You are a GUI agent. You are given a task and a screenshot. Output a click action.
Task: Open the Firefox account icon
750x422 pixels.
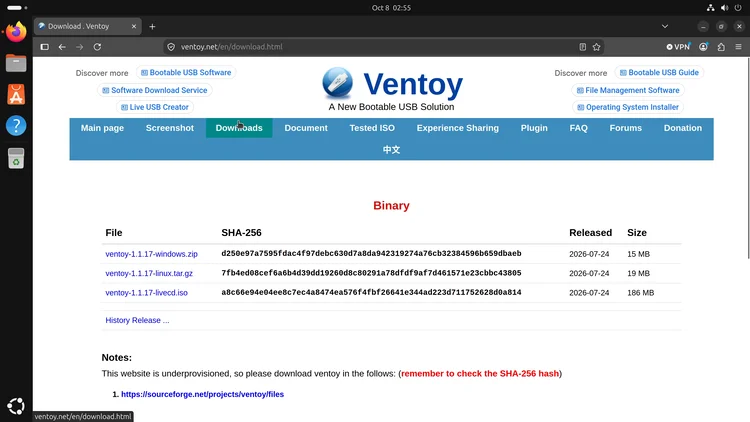pyautogui.click(x=703, y=47)
